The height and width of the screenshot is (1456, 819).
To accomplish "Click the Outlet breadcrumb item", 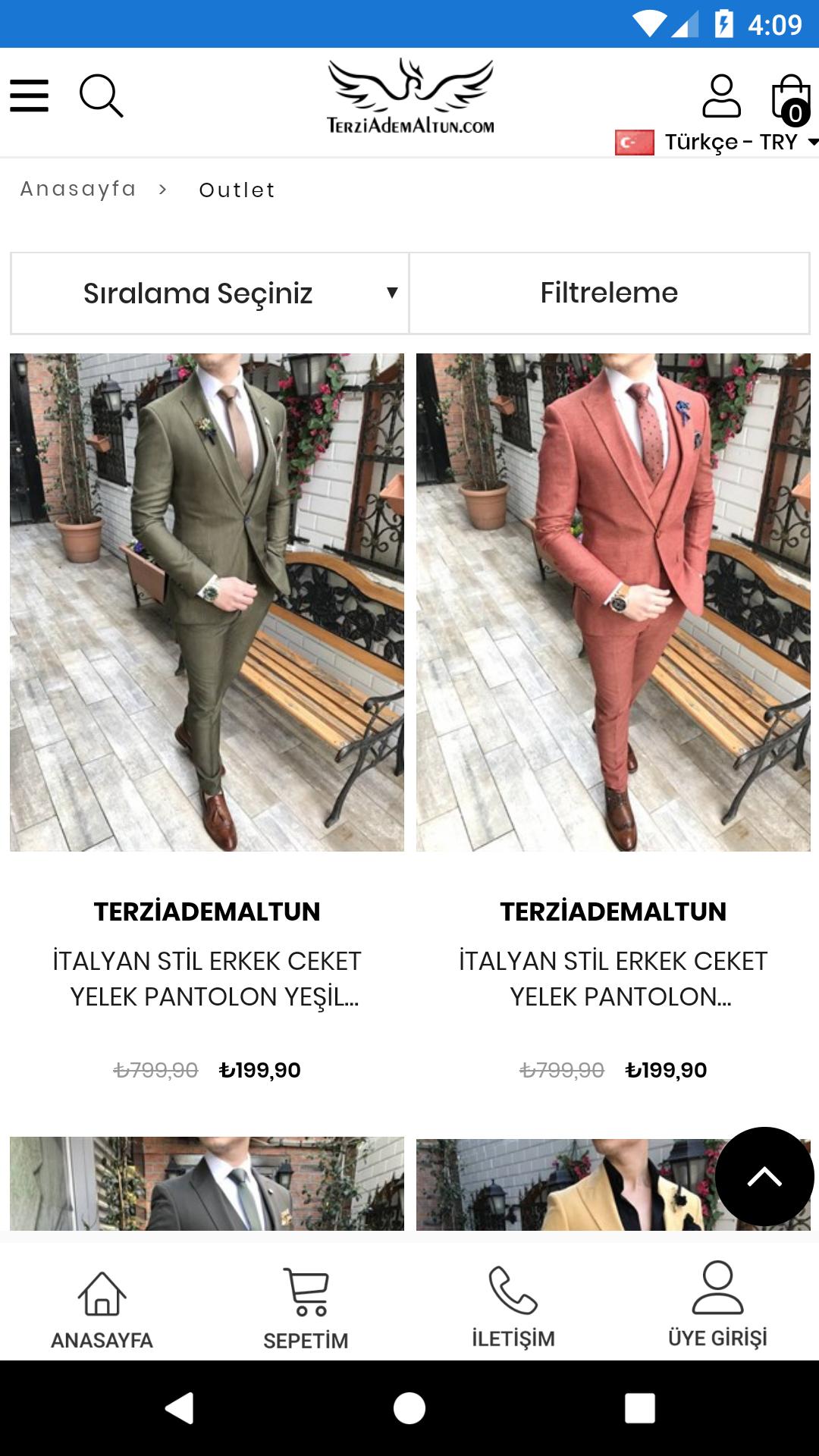I will (x=237, y=190).
